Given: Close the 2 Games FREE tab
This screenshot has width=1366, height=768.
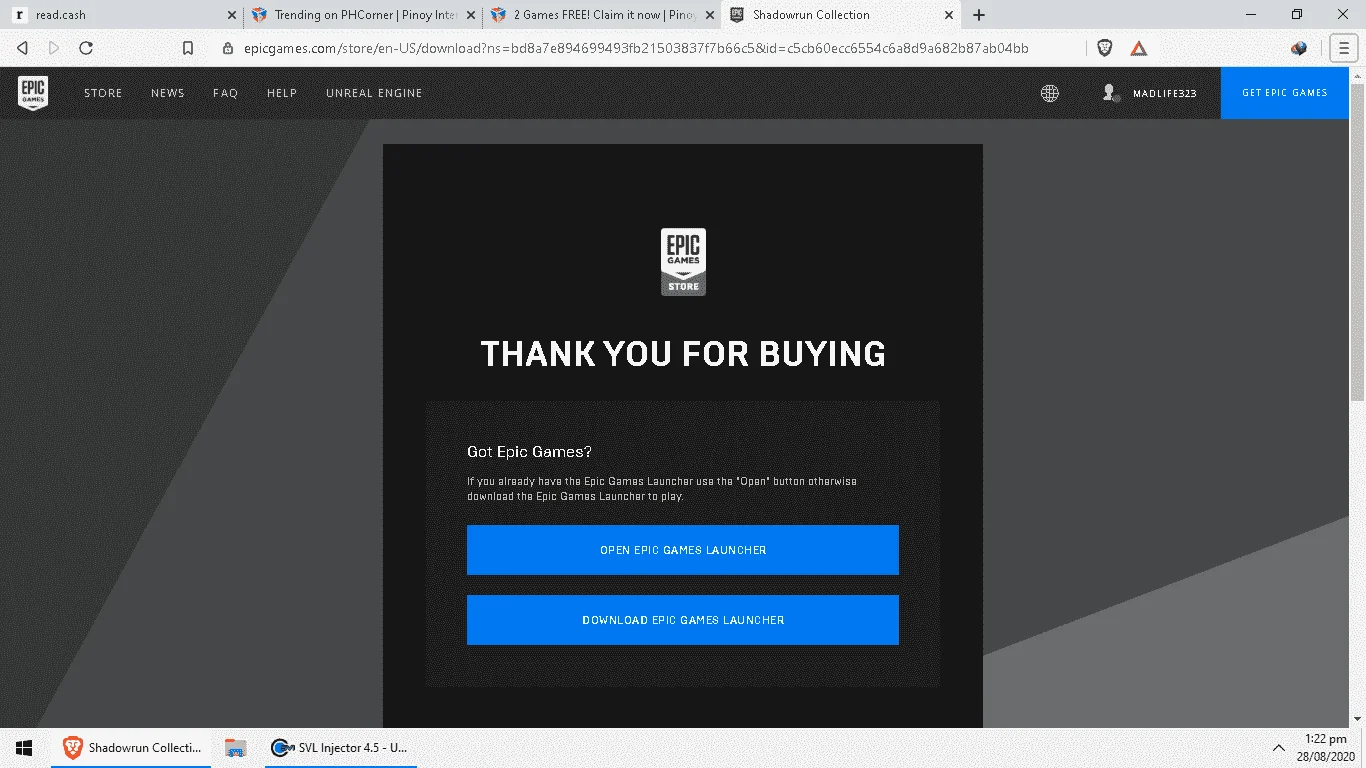Looking at the screenshot, I should 711,15.
